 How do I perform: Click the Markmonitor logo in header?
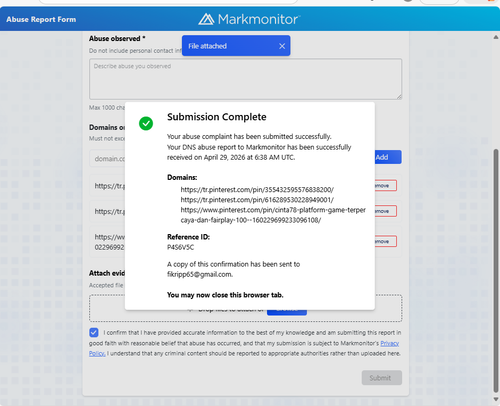coord(249,19)
